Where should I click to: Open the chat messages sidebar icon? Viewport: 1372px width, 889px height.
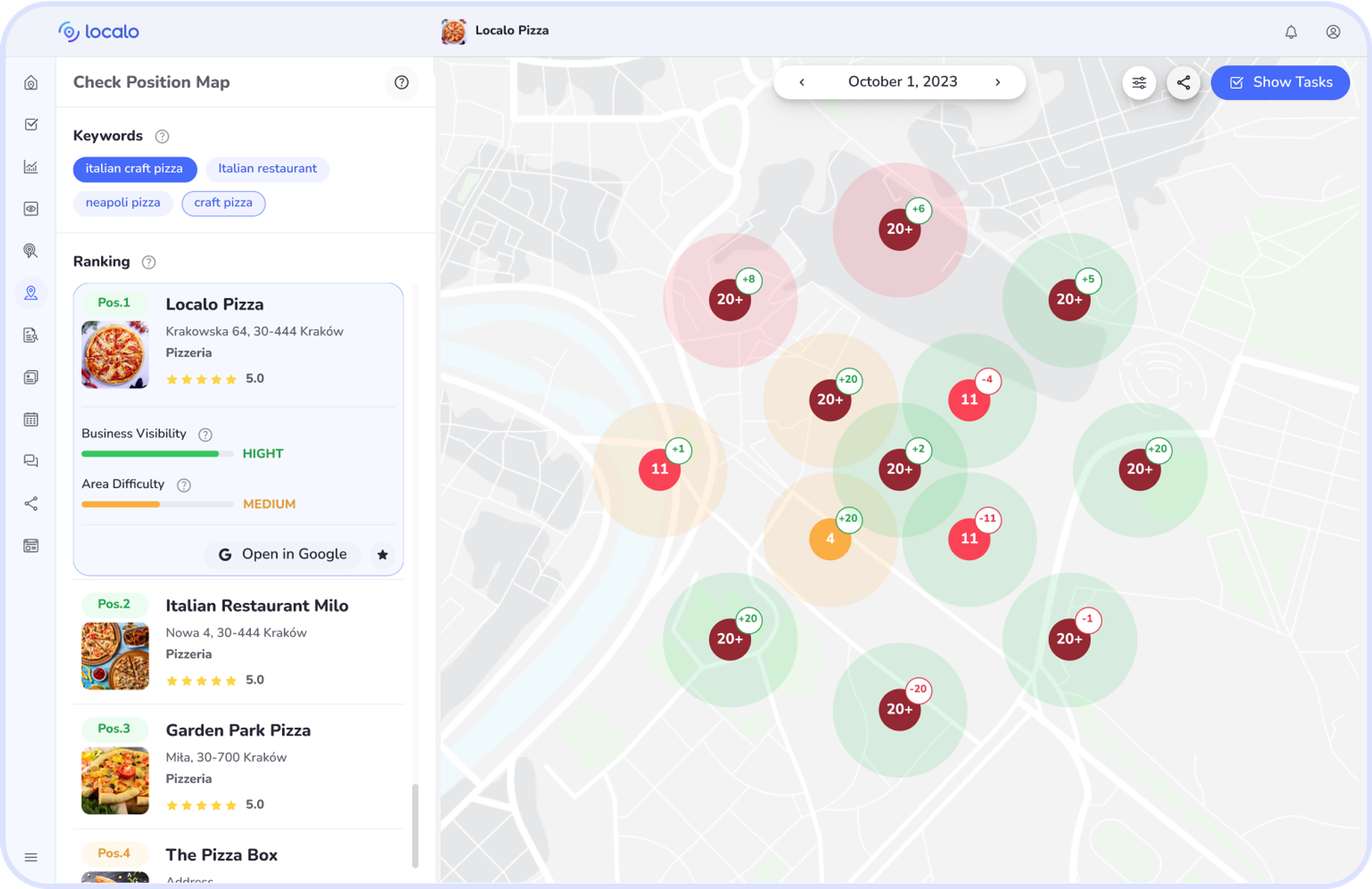point(31,461)
